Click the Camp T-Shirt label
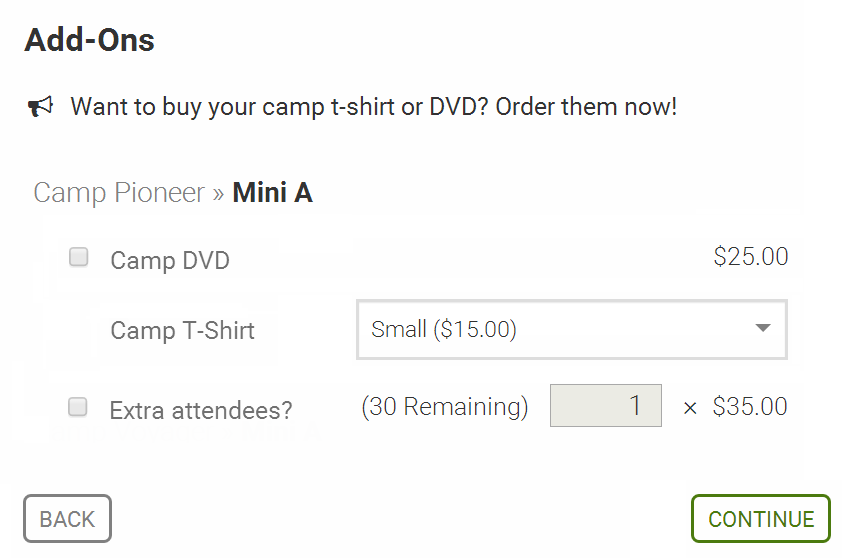Viewport: 842px width, 558px height. click(183, 330)
